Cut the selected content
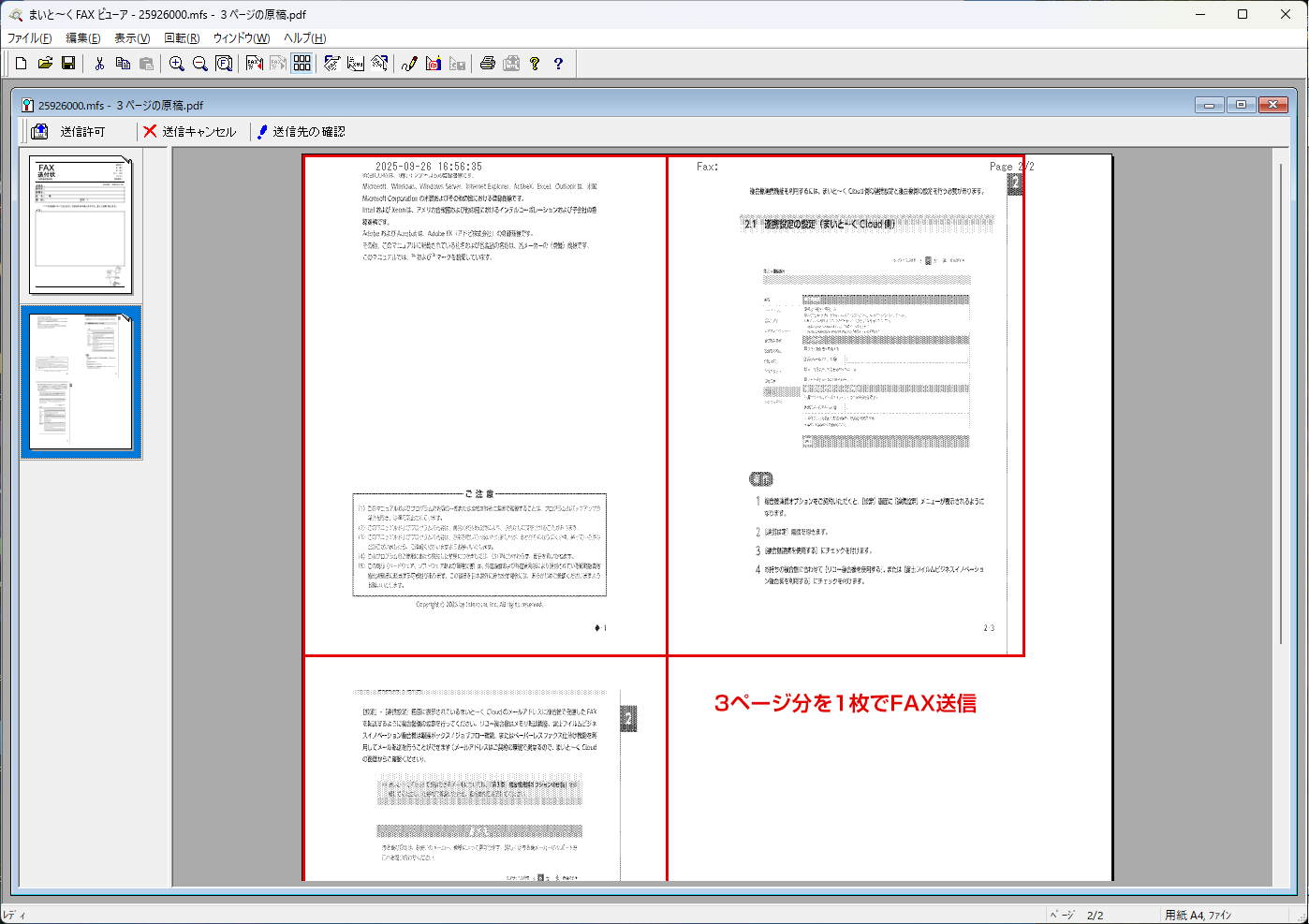 click(98, 63)
